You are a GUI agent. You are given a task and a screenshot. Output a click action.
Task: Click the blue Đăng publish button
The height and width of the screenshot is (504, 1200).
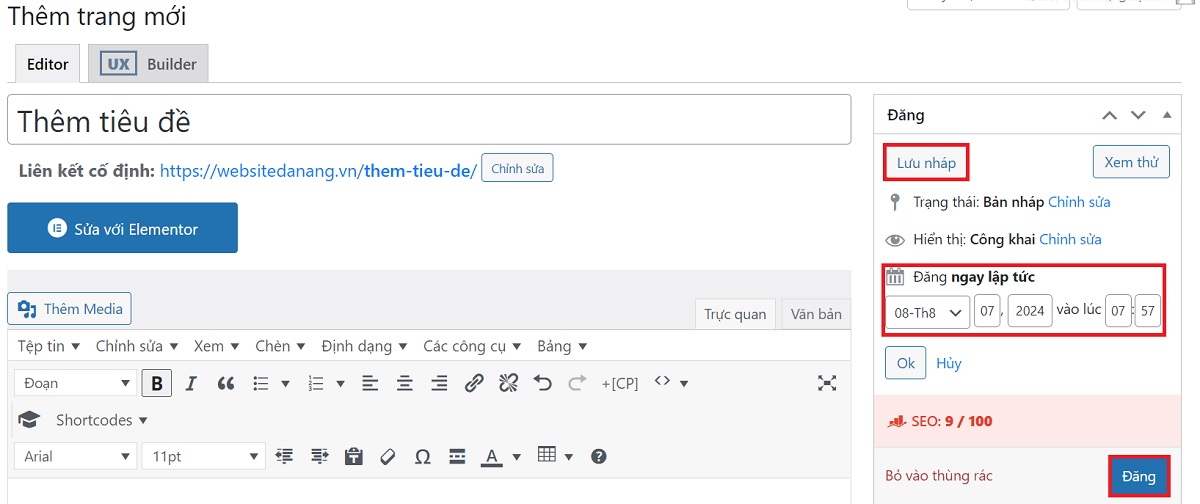[1139, 476]
